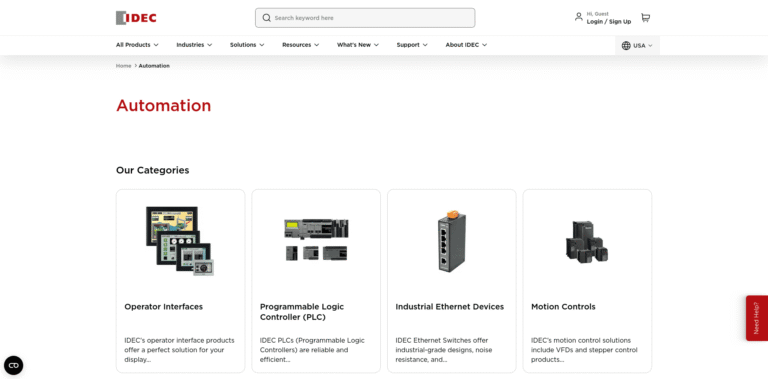Open the Support menu
The image size is (768, 379).
tap(412, 45)
